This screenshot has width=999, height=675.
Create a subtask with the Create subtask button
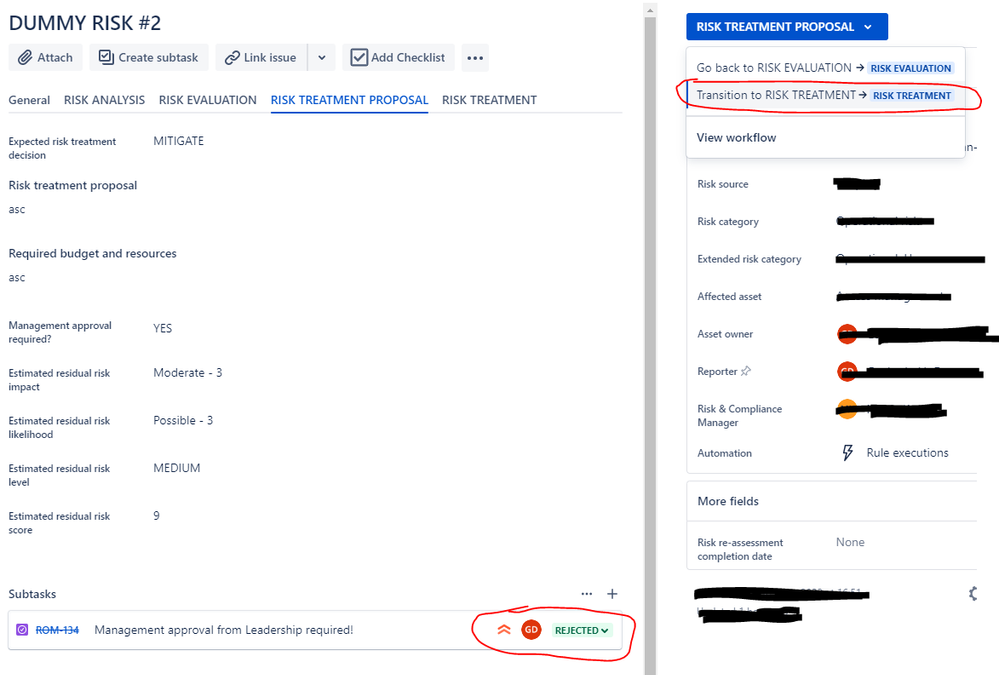[x=148, y=57]
